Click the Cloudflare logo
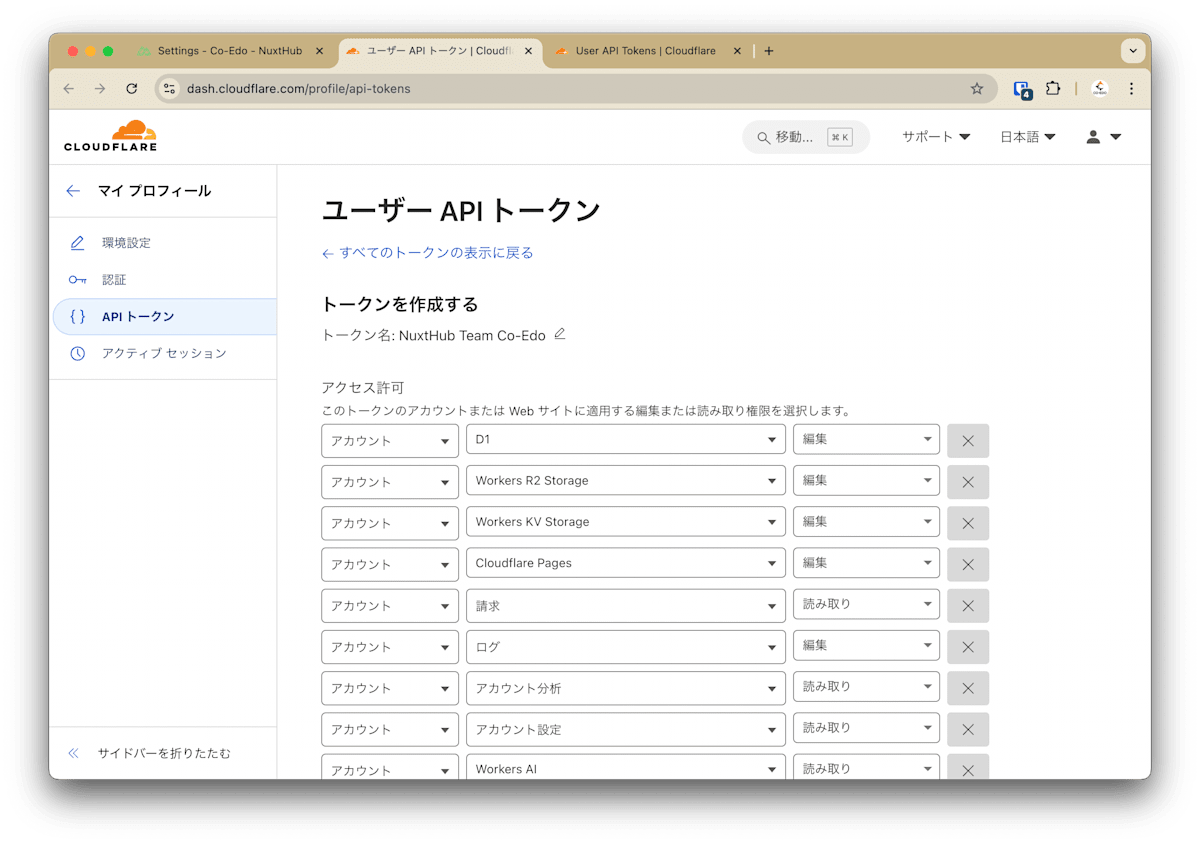1200x844 pixels. click(110, 136)
